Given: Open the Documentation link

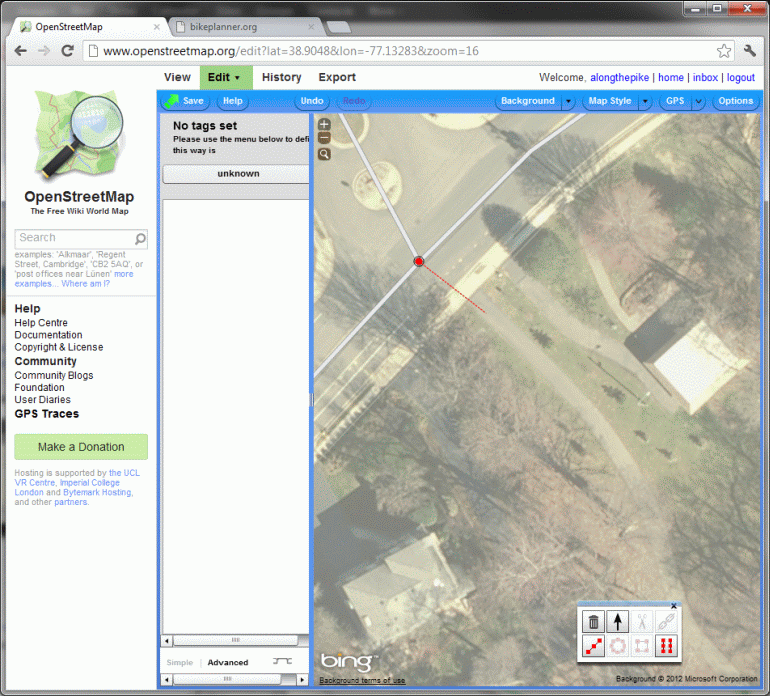Looking at the screenshot, I should pos(48,335).
